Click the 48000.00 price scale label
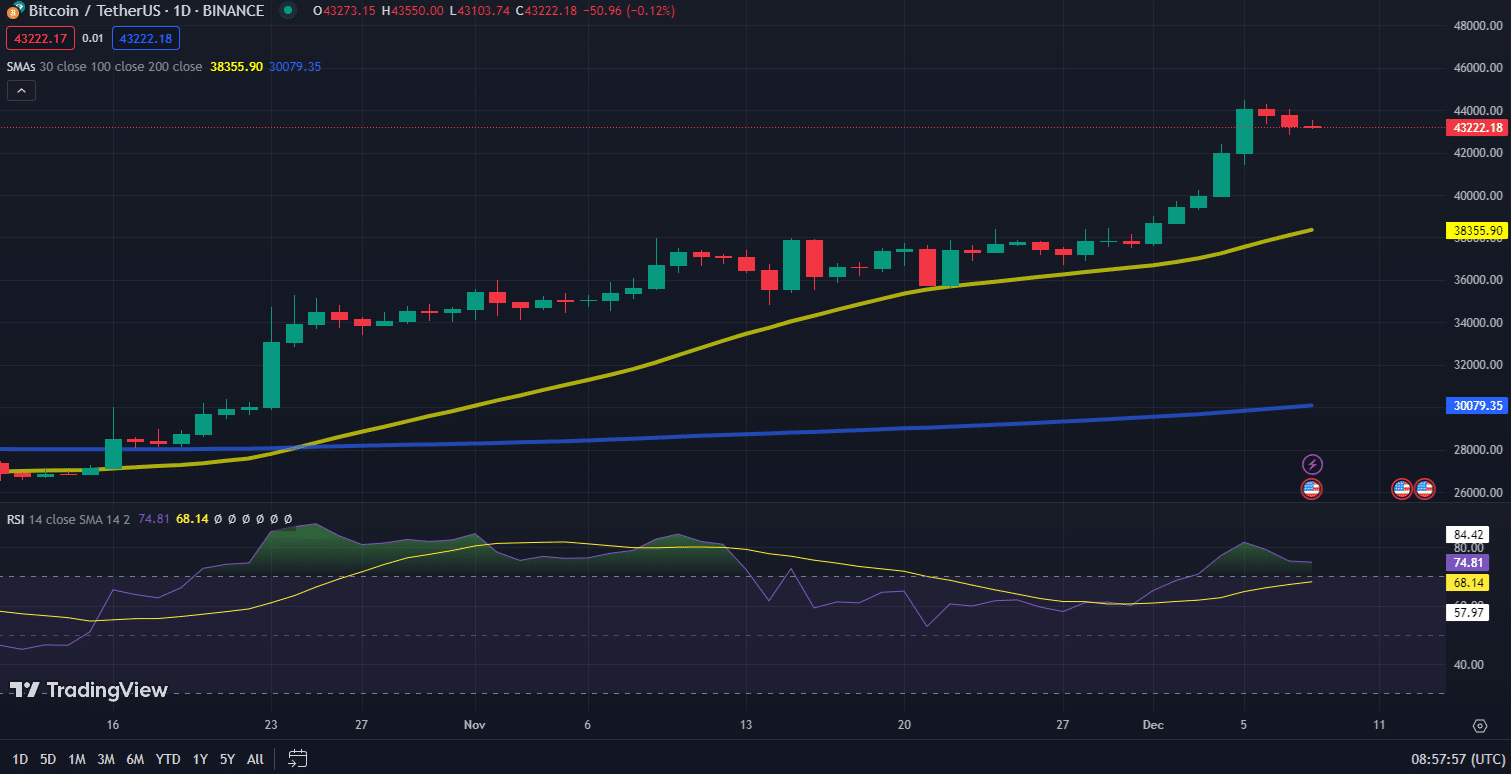The image size is (1511, 774). (x=1477, y=26)
